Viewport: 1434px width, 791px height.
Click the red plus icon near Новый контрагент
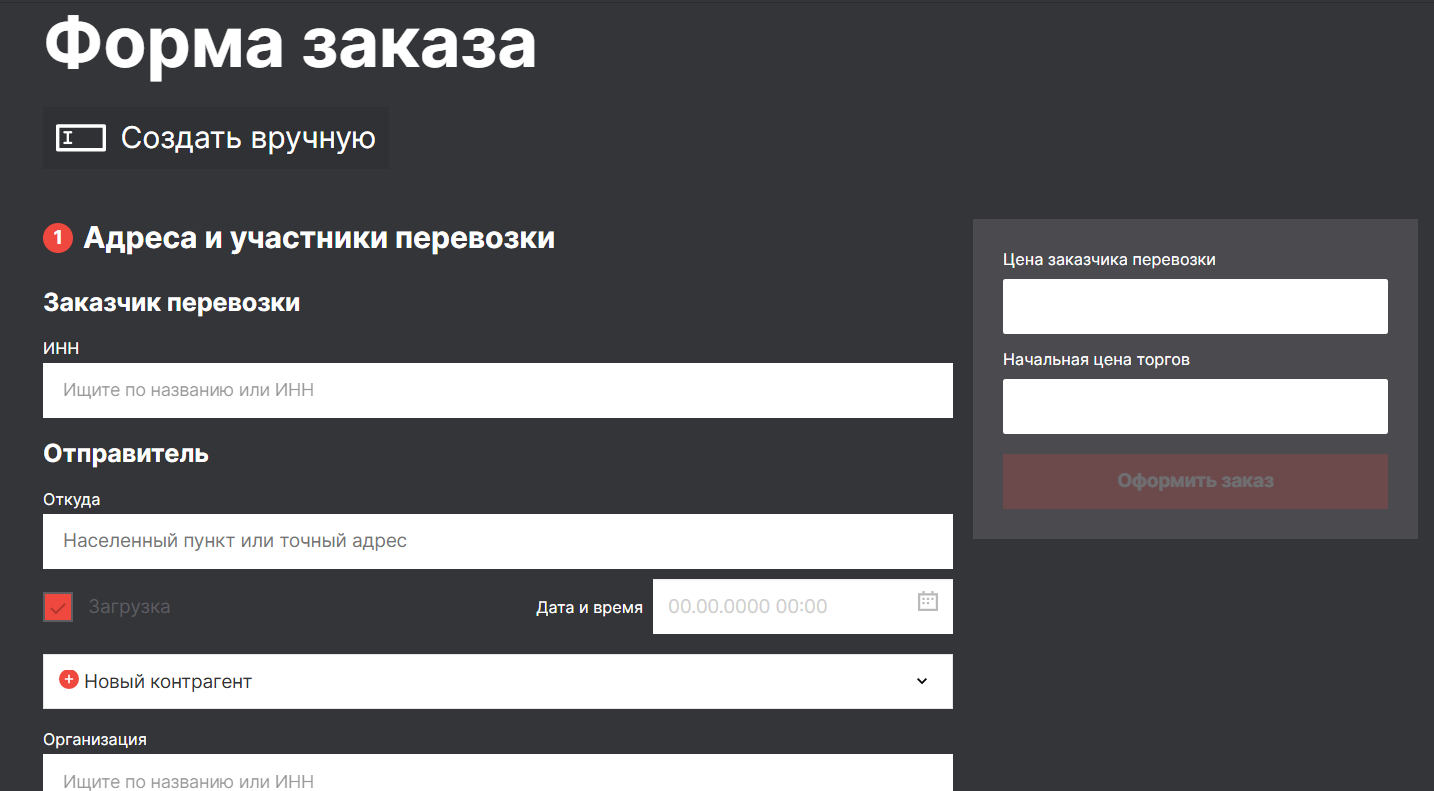click(69, 680)
